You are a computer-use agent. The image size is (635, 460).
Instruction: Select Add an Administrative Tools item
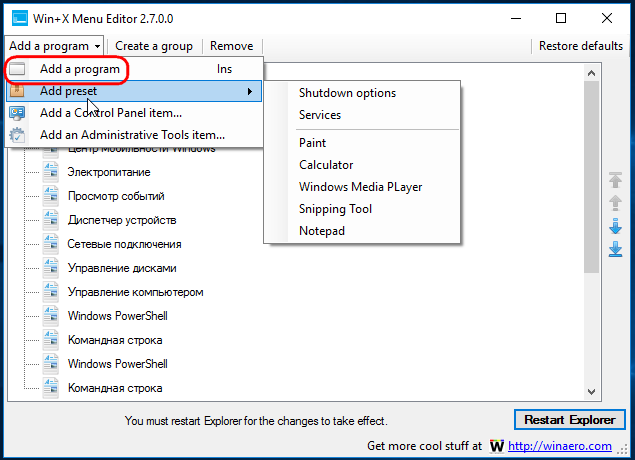tap(134, 135)
